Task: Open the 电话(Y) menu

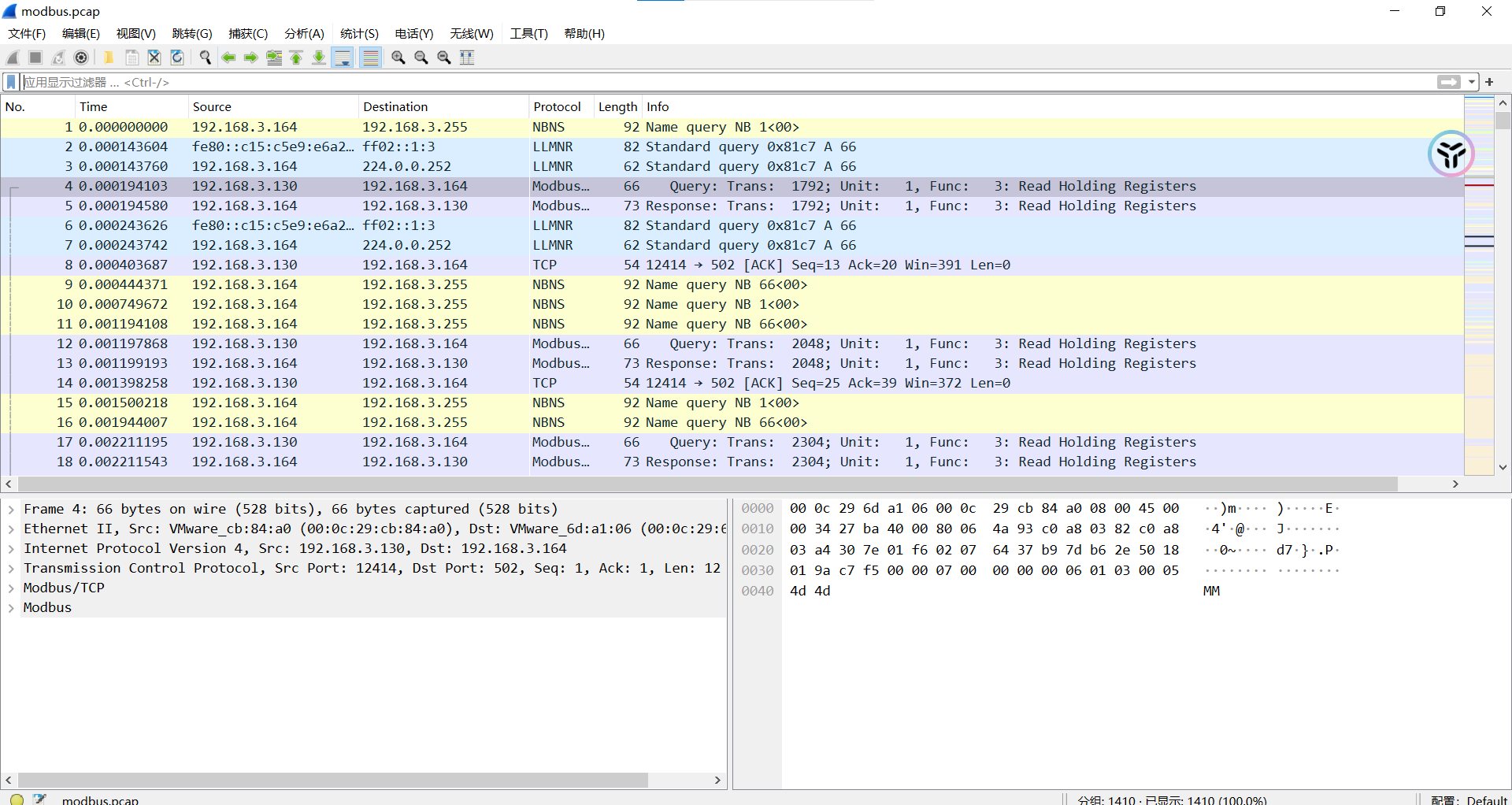Action: click(x=414, y=34)
